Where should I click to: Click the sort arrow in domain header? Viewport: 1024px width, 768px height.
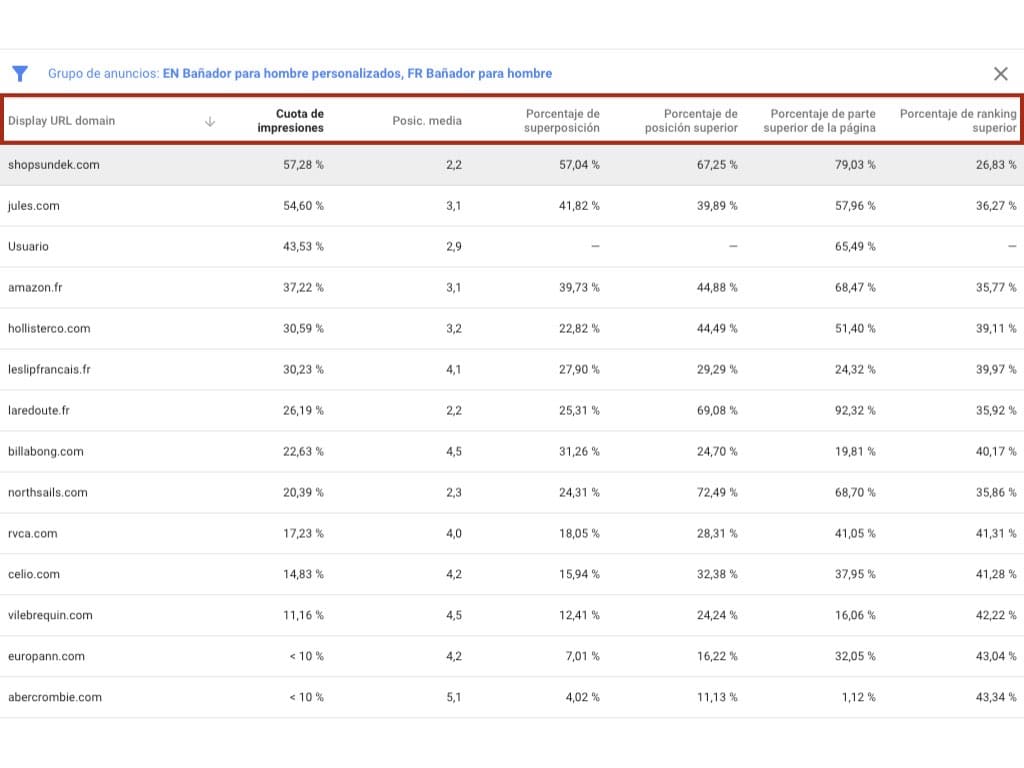click(209, 121)
